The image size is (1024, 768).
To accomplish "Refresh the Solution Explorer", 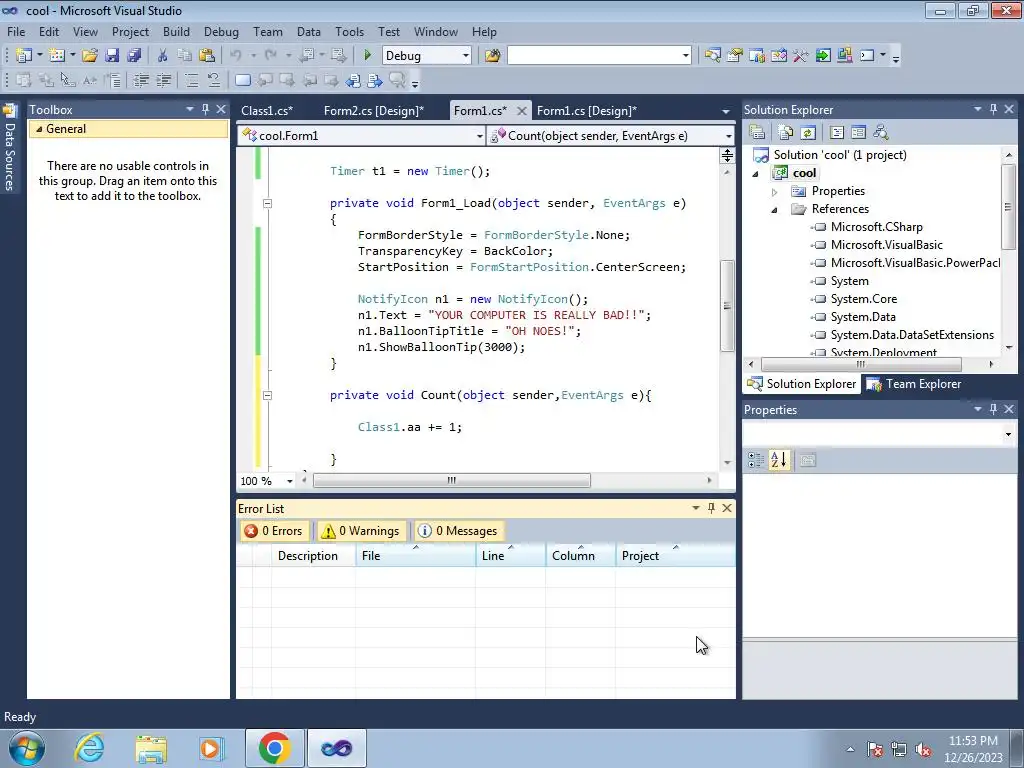I will (808, 133).
